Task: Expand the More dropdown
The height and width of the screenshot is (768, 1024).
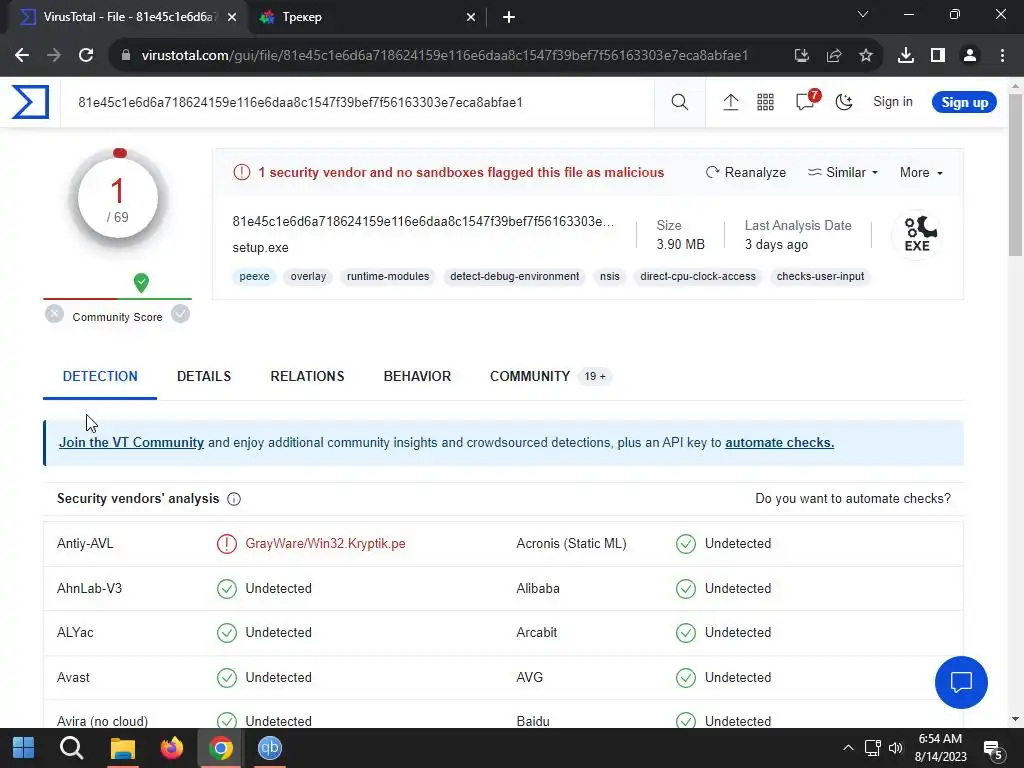Action: pyautogui.click(x=921, y=172)
